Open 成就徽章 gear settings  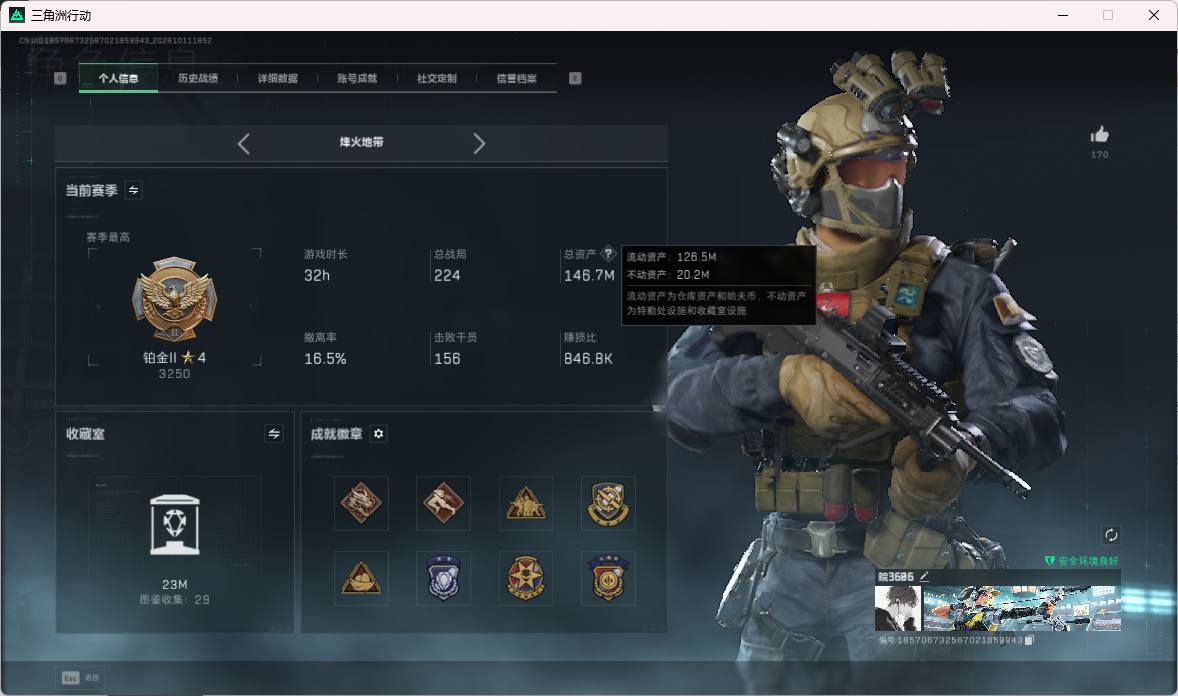(379, 434)
